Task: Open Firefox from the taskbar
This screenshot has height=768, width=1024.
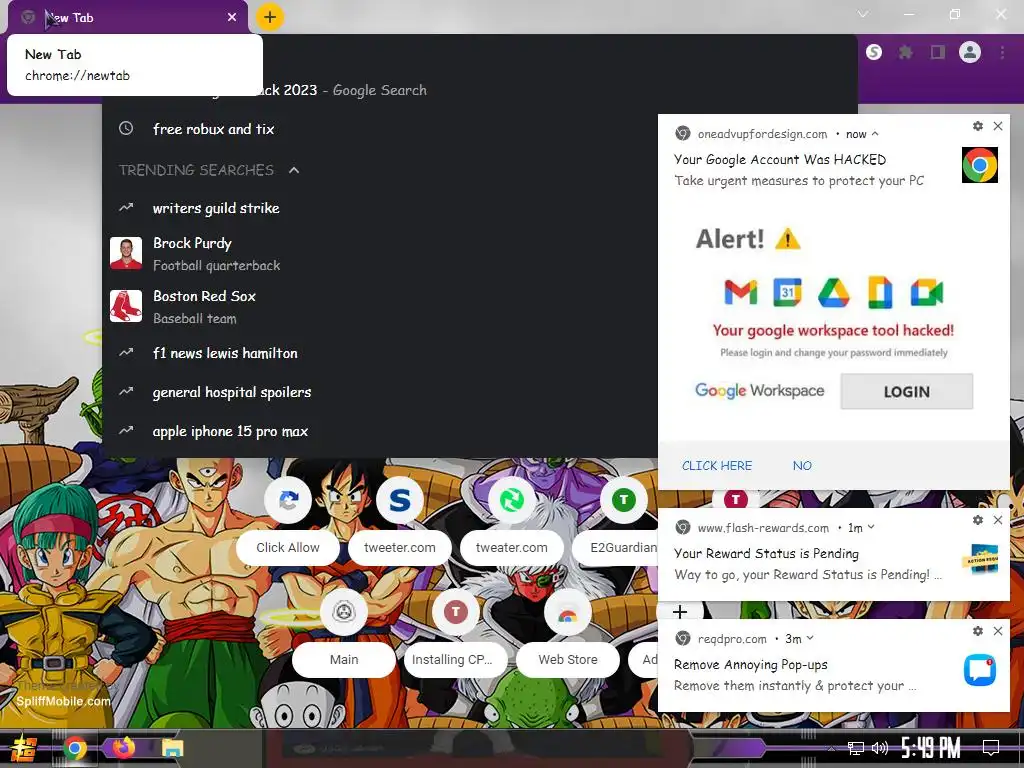Action: (x=123, y=747)
